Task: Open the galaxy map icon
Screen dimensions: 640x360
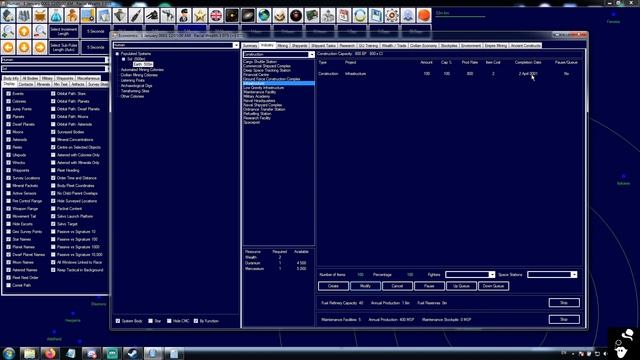Action: coord(248,16)
